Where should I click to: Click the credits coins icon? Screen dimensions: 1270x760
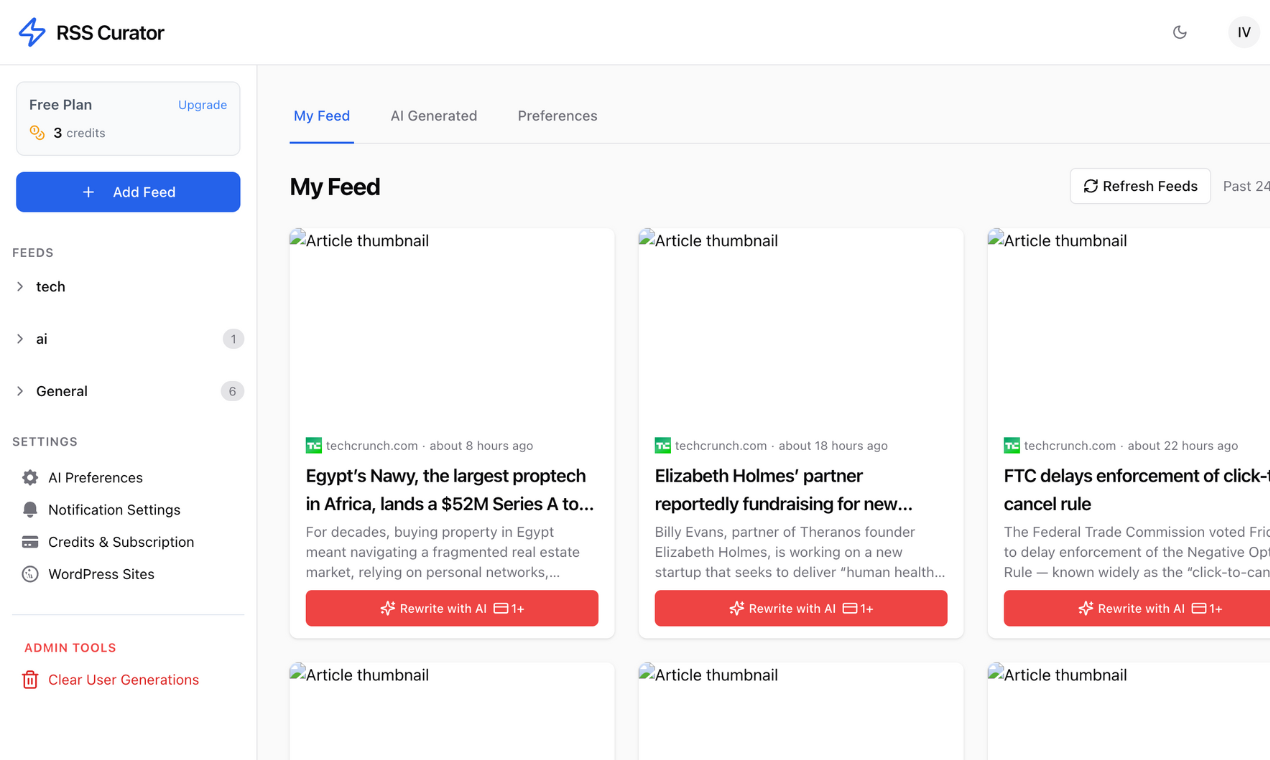point(37,132)
